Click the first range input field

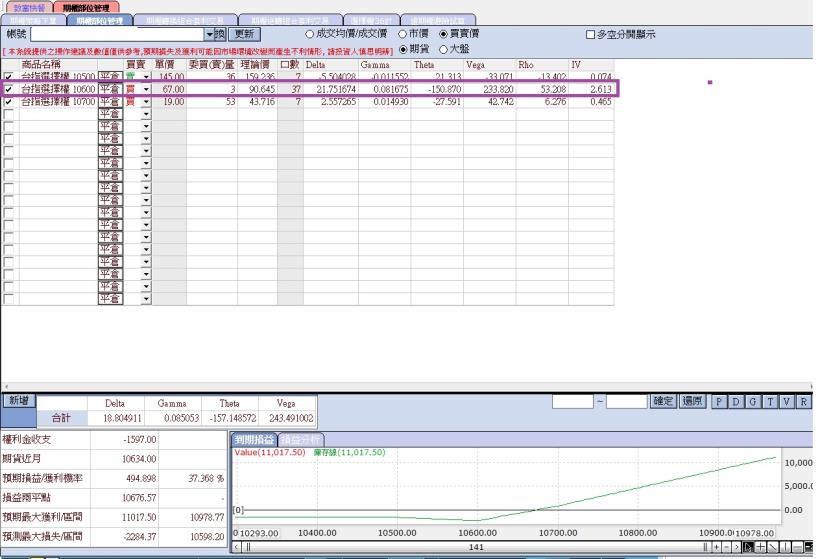[573, 401]
